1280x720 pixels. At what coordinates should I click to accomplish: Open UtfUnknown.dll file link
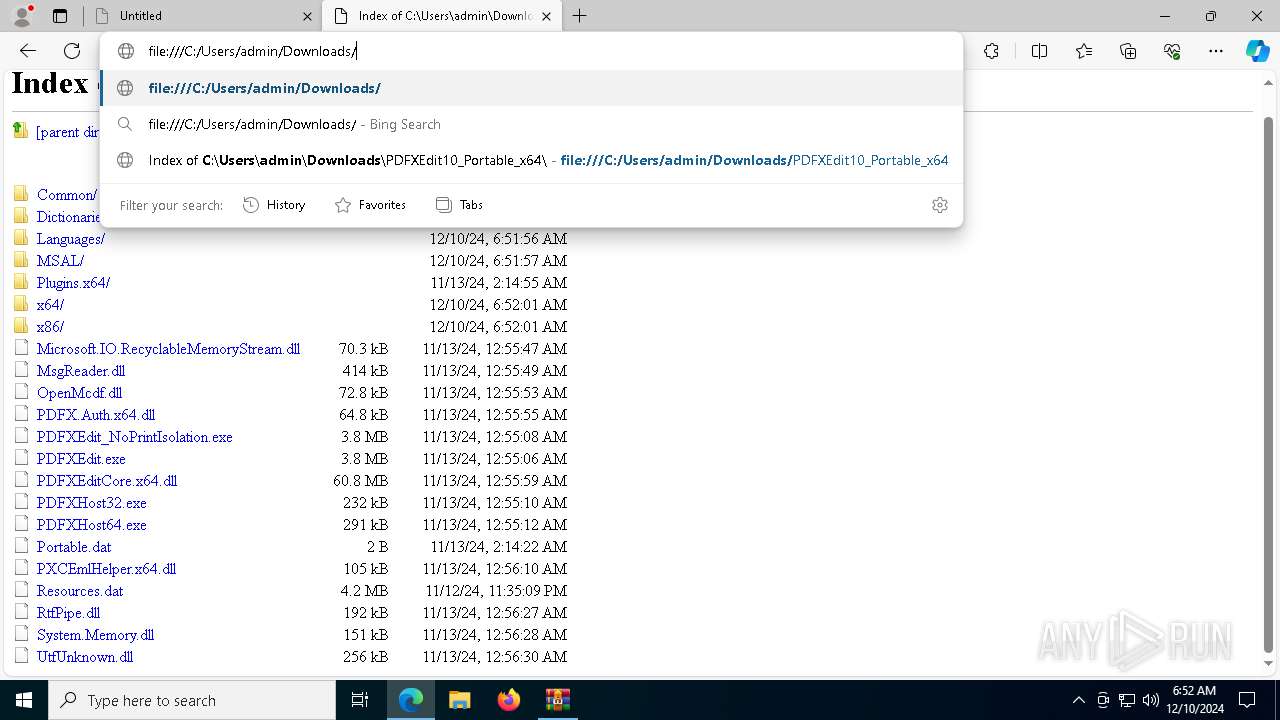85,657
